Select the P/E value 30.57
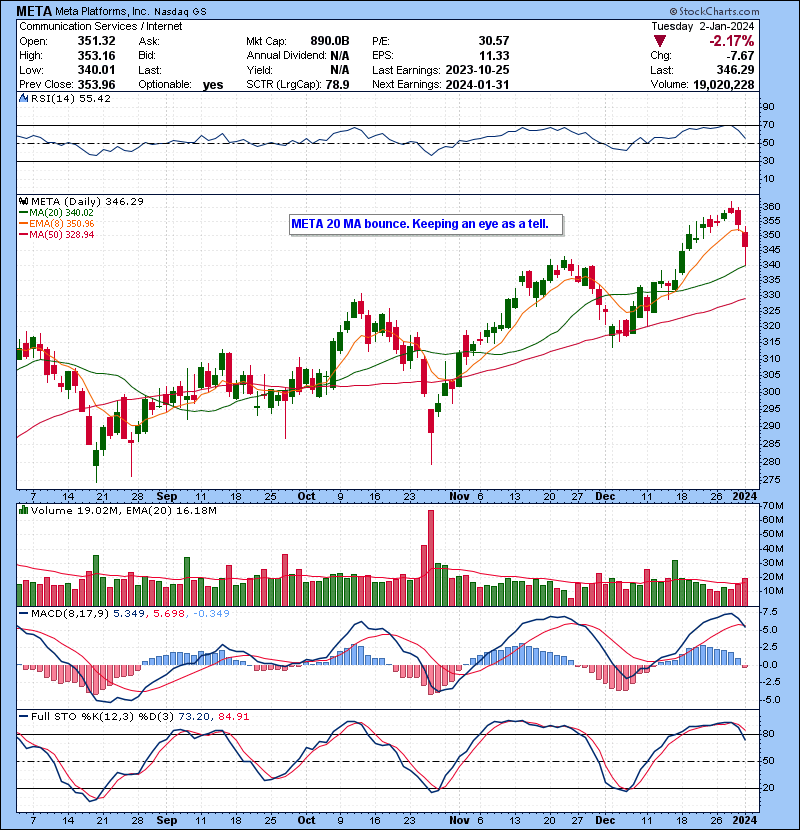Viewport: 800px width, 830px height. (x=493, y=41)
